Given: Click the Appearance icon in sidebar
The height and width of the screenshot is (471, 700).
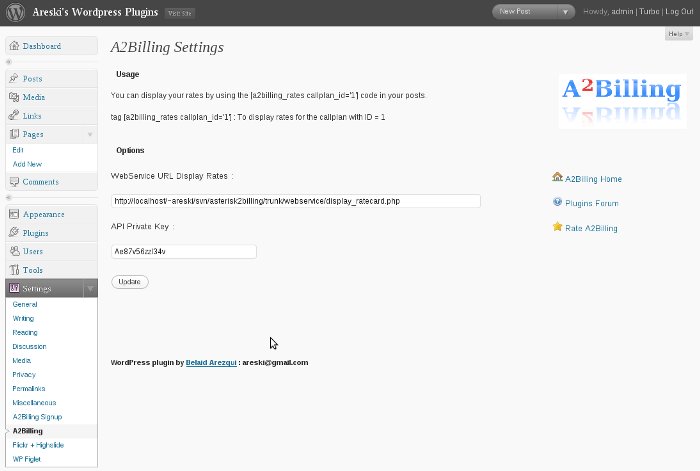Looking at the screenshot, I should 13,214.
